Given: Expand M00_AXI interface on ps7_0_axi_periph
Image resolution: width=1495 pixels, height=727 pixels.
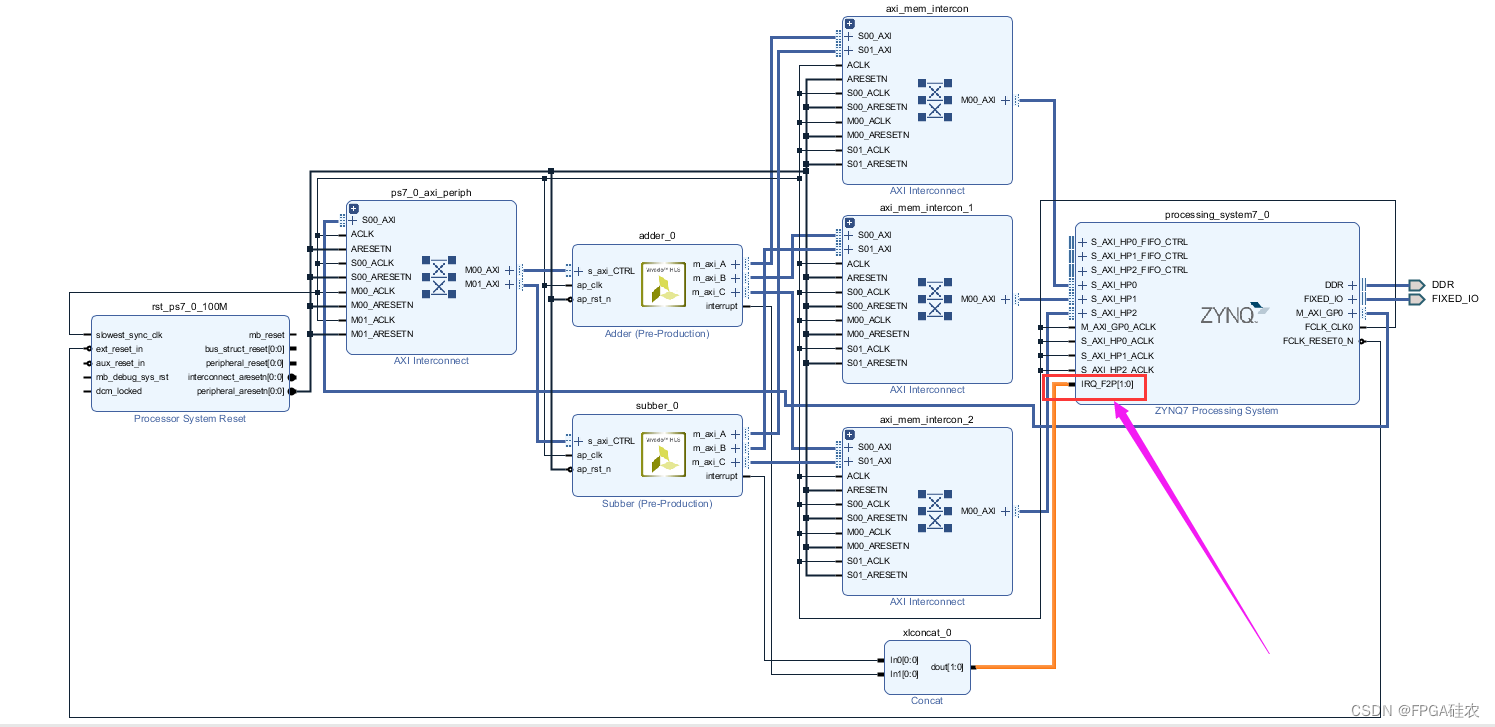Looking at the screenshot, I should (508, 270).
